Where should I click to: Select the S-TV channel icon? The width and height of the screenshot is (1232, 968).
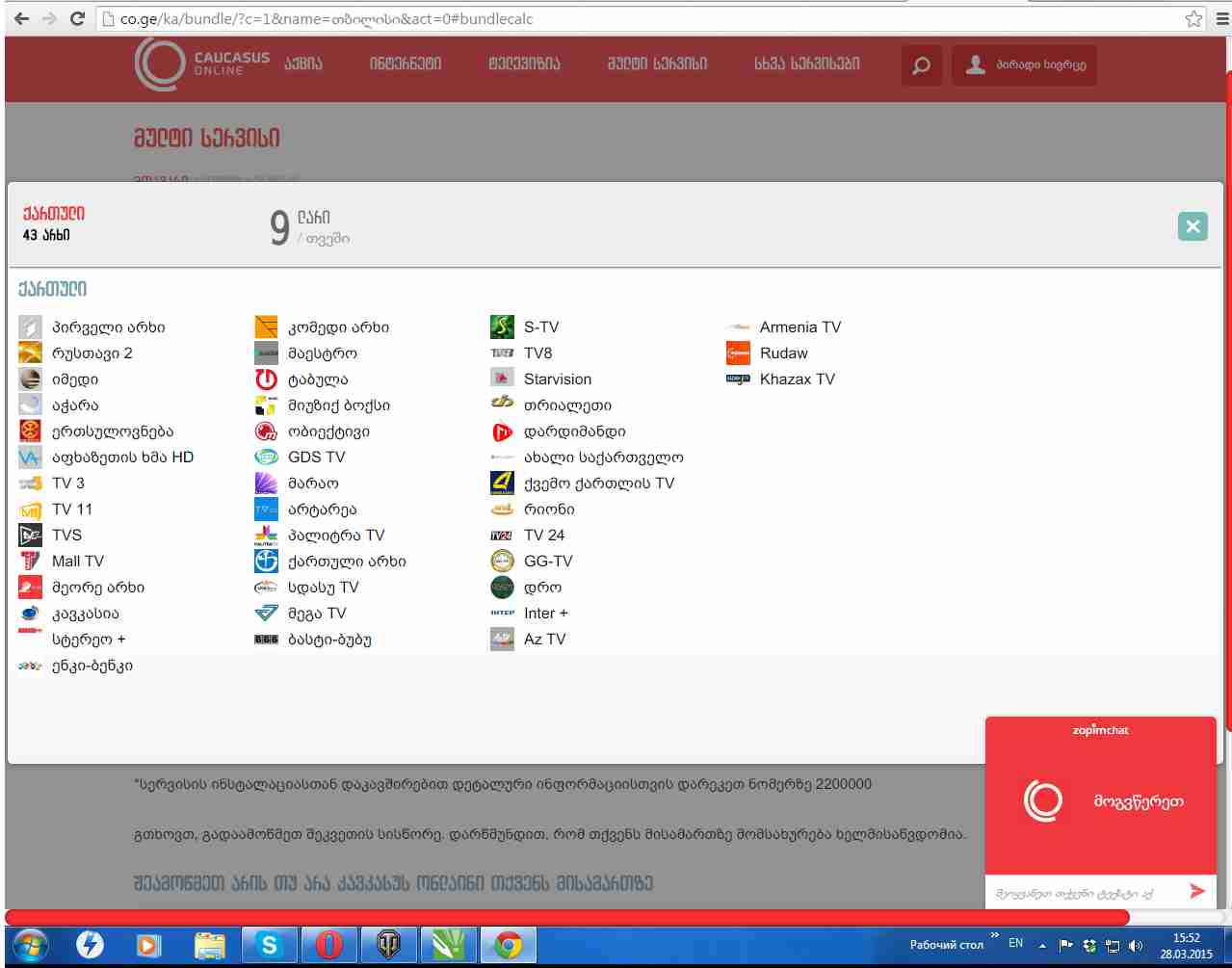(502, 327)
